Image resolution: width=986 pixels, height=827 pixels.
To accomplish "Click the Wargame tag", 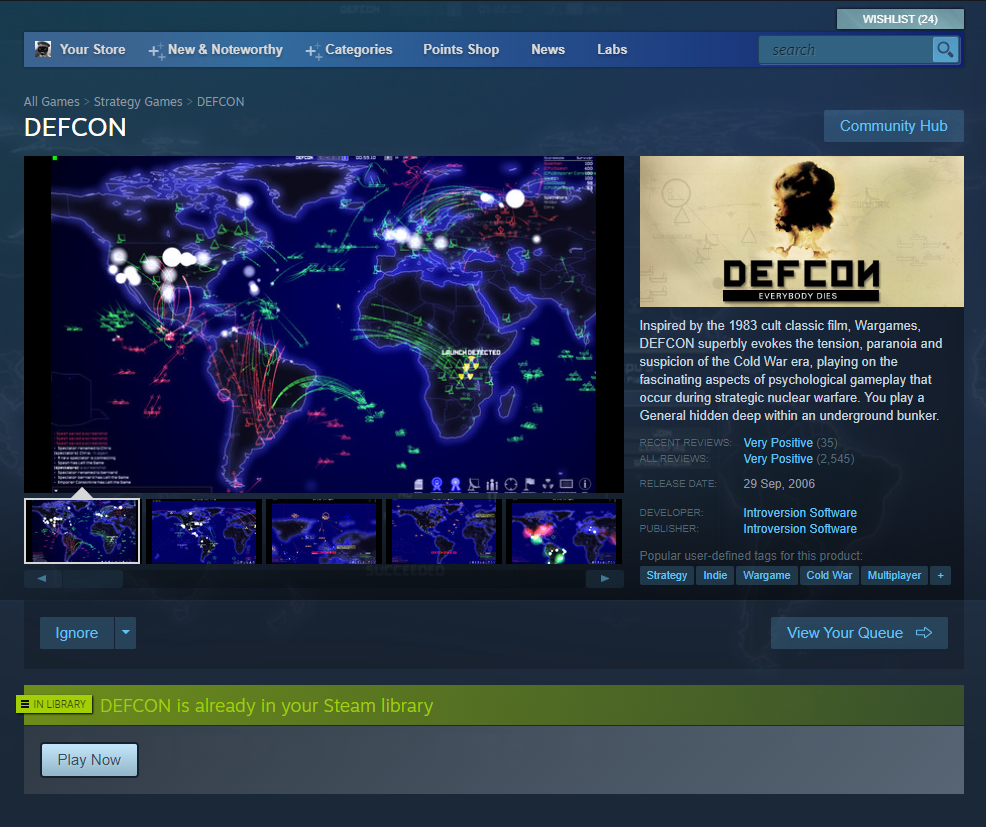I will tap(767, 575).
